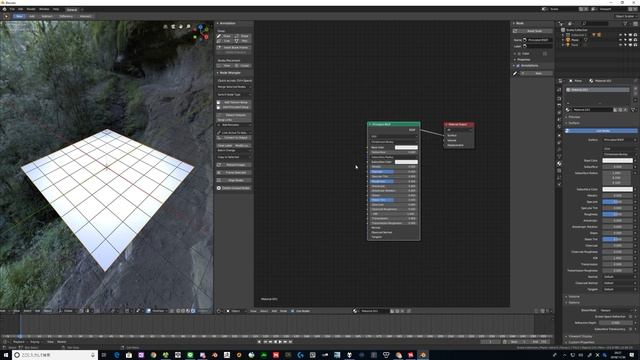
Task: Enable the node Color checkbox
Action: 519,53
